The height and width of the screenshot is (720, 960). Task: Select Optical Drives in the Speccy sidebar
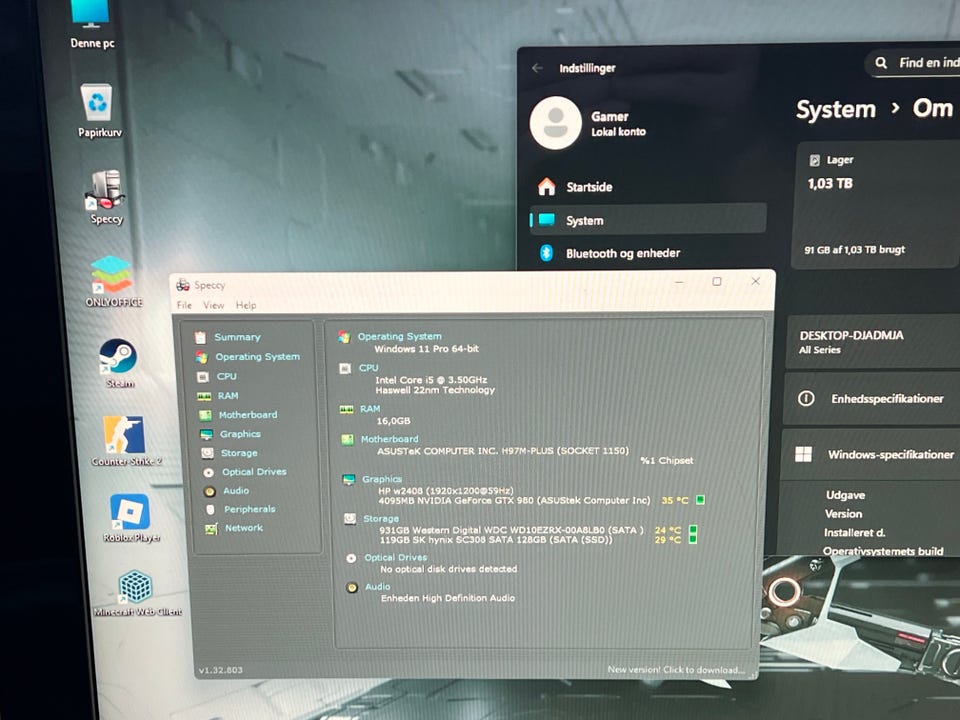click(x=253, y=471)
